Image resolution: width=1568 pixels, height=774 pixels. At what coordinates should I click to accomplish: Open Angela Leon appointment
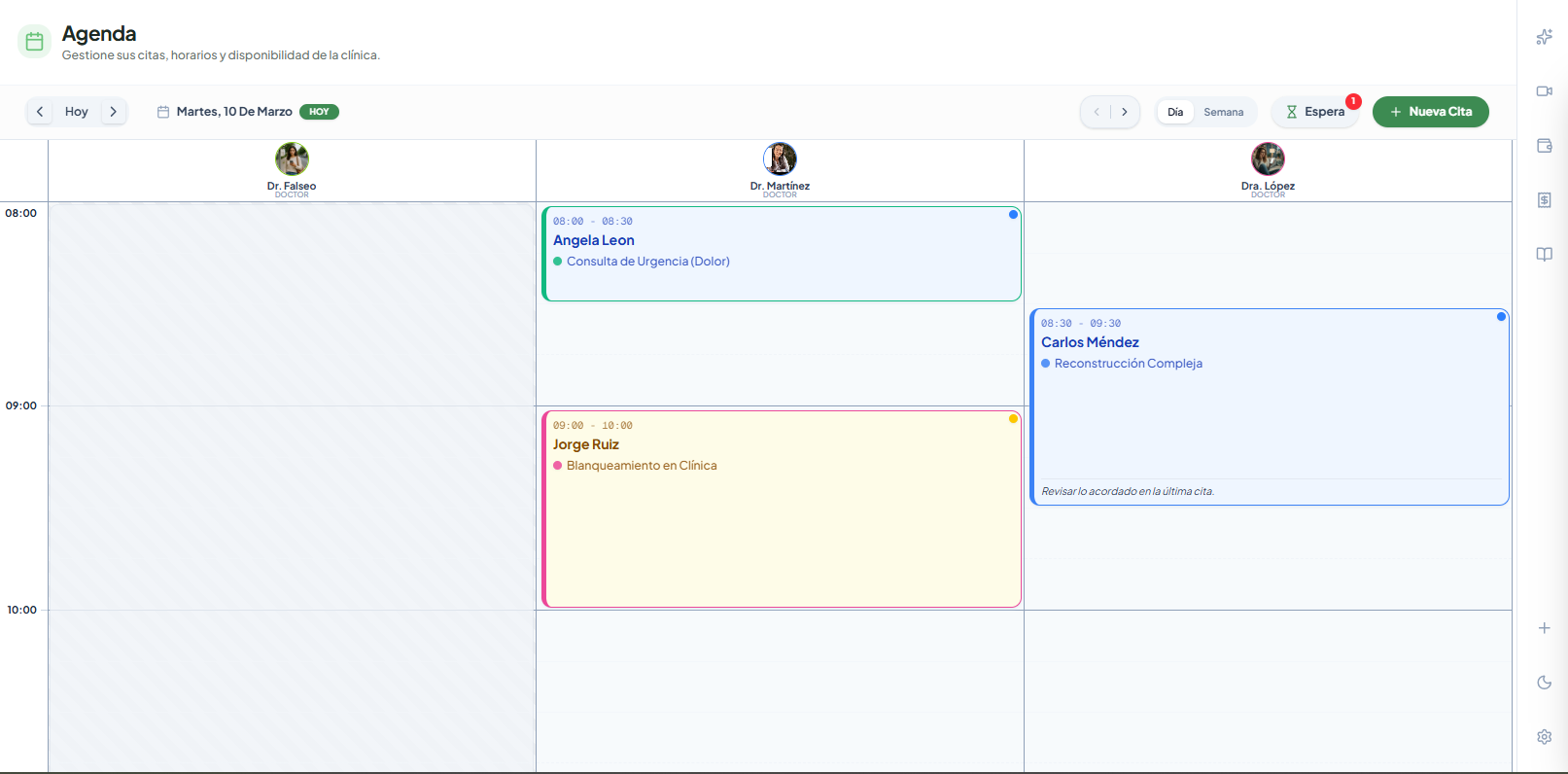pos(782,254)
